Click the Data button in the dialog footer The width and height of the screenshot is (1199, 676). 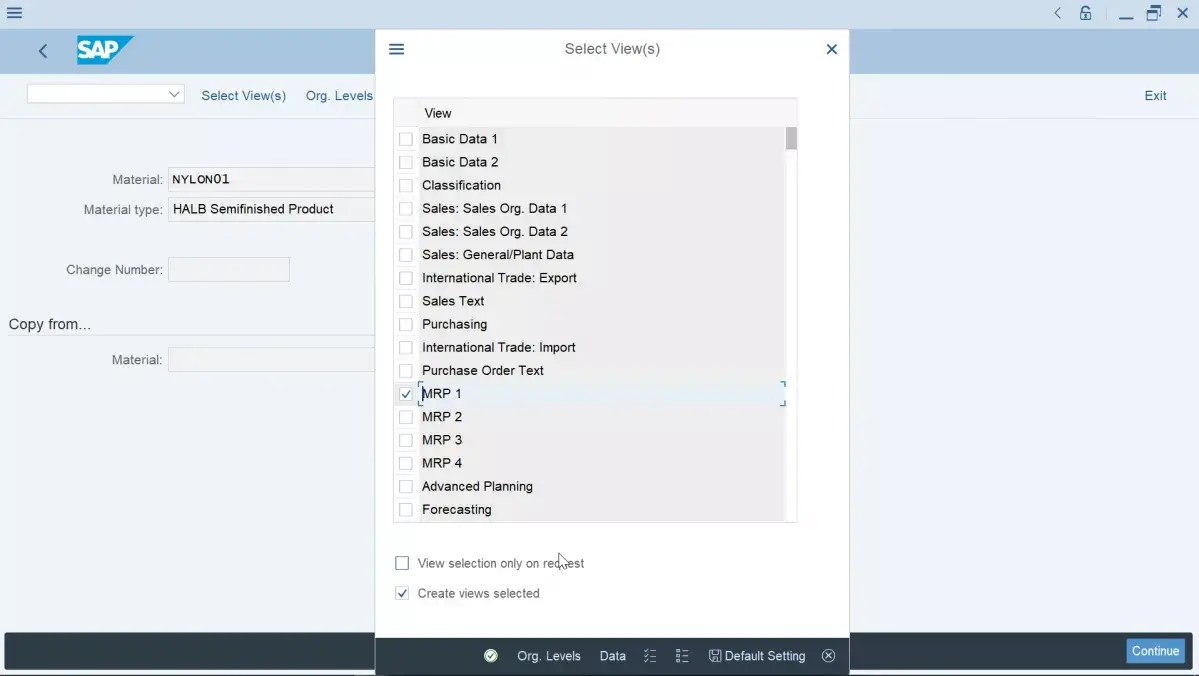point(612,656)
